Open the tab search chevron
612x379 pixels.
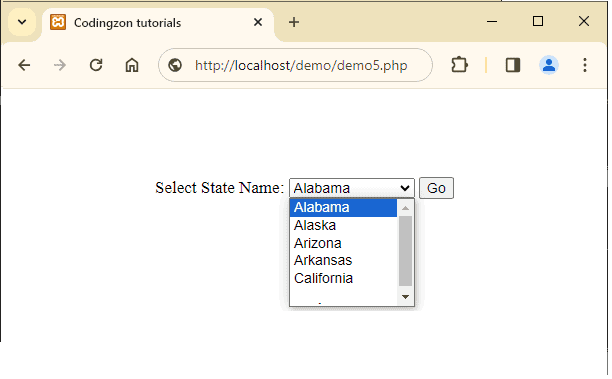point(22,22)
